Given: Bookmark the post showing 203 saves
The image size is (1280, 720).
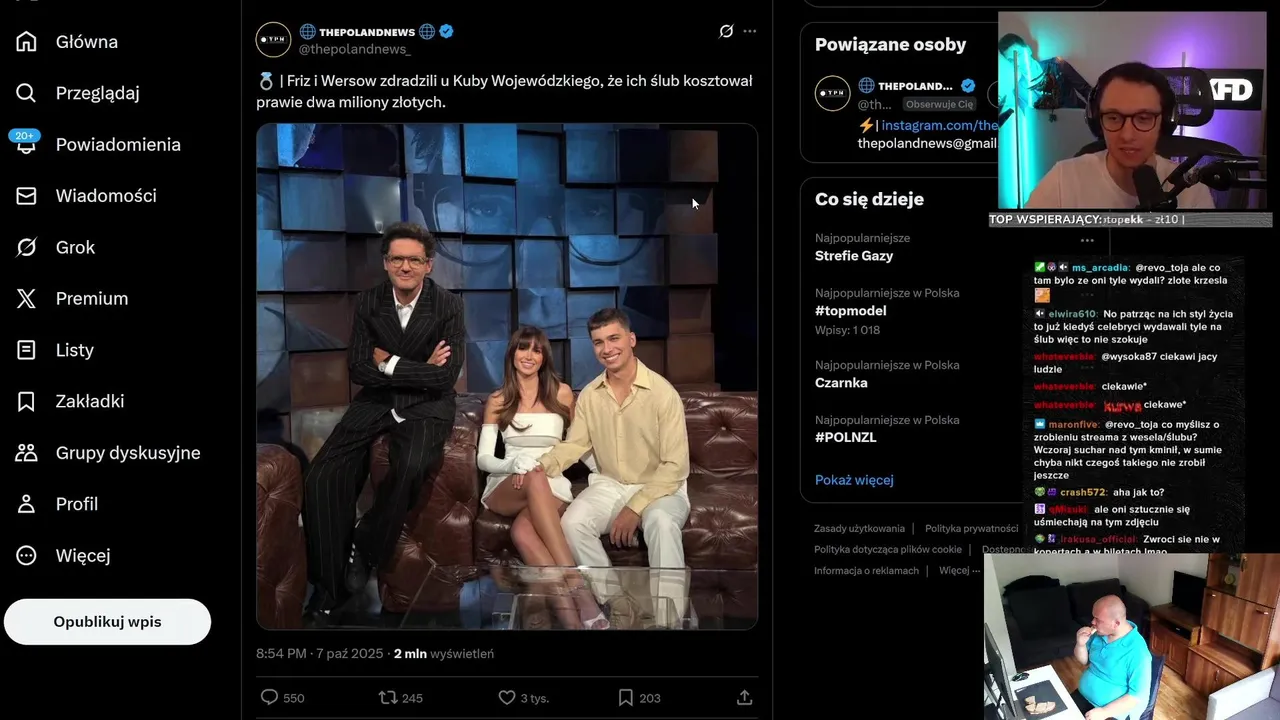Looking at the screenshot, I should (x=625, y=697).
